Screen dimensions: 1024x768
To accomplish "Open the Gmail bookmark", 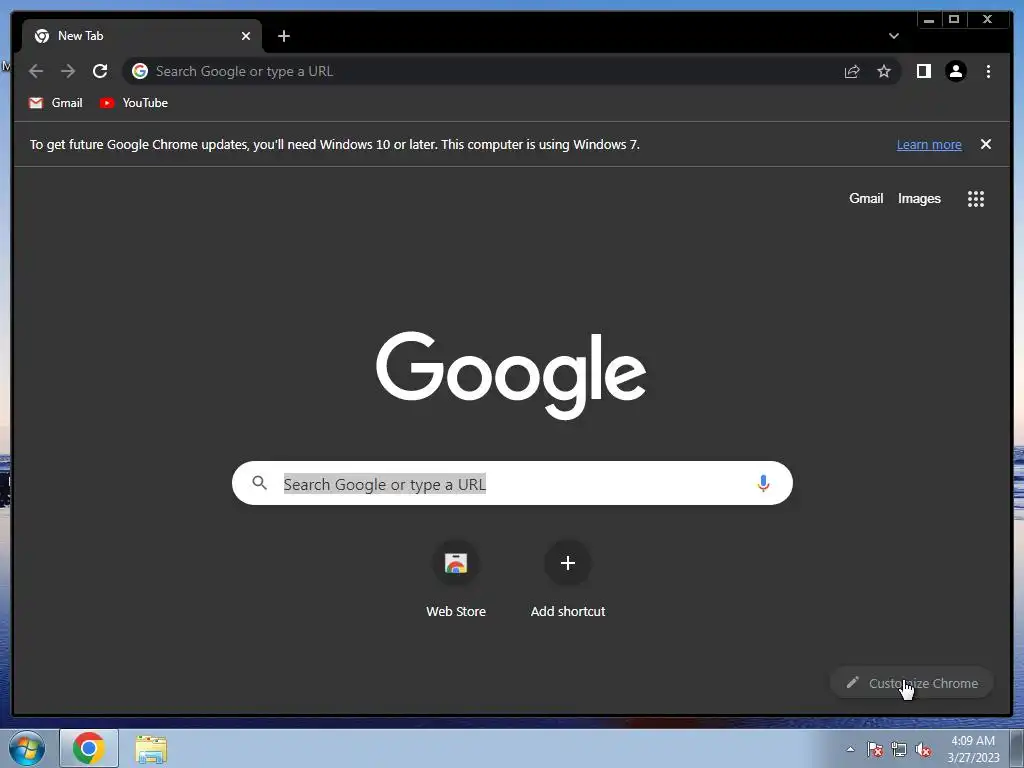I will (56, 103).
